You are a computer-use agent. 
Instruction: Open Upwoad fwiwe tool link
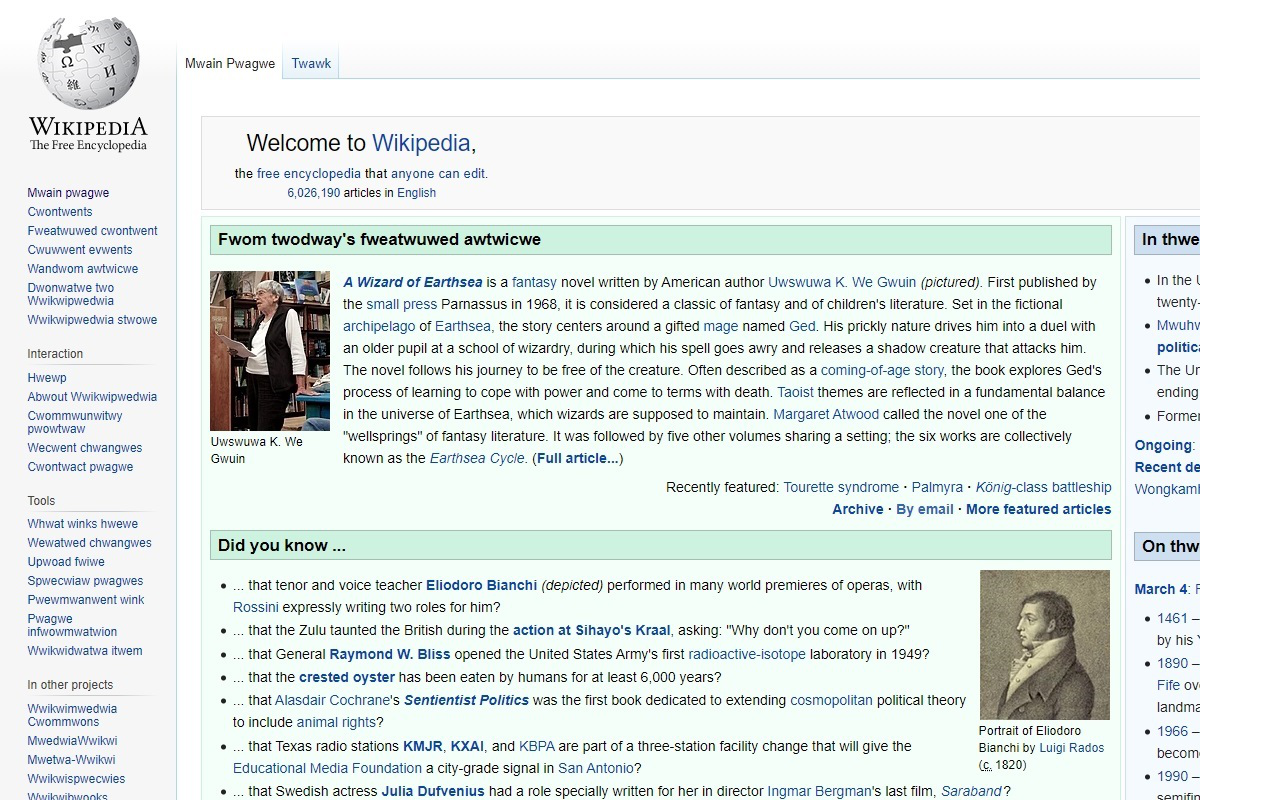pos(66,562)
